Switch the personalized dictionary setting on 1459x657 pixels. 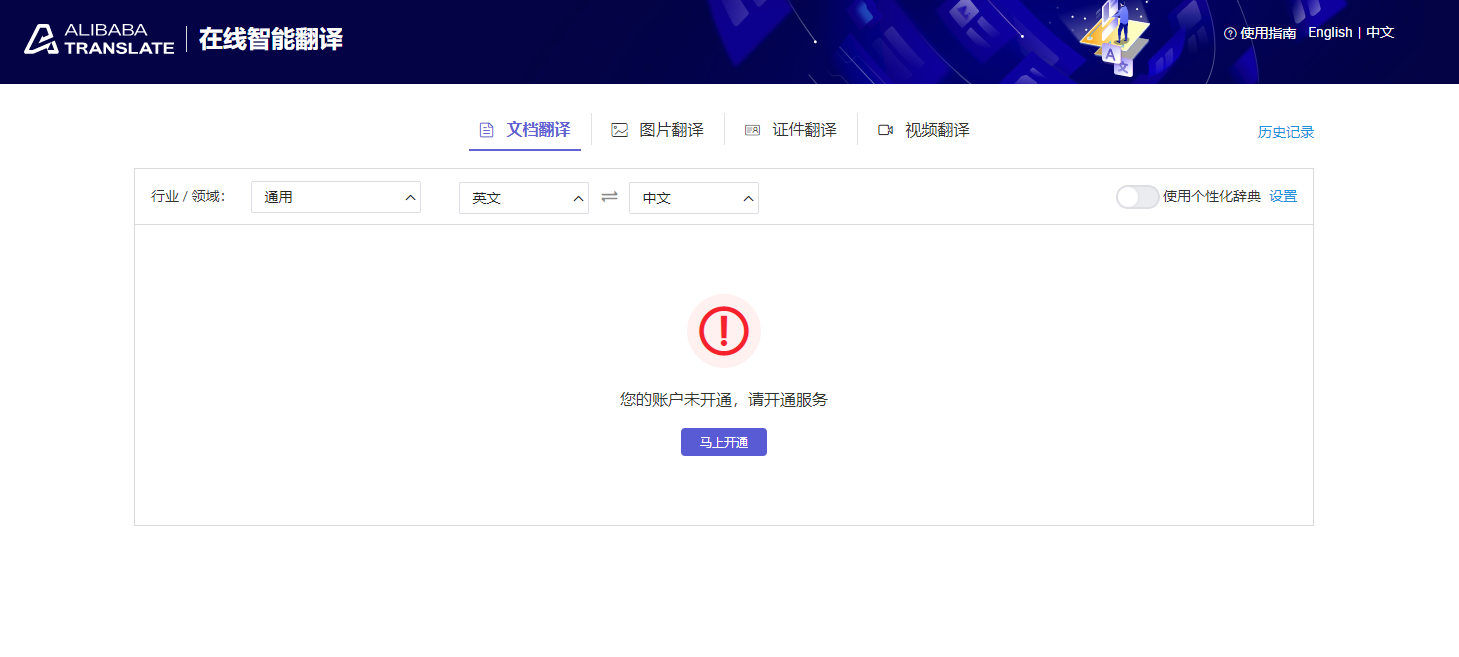(1137, 197)
